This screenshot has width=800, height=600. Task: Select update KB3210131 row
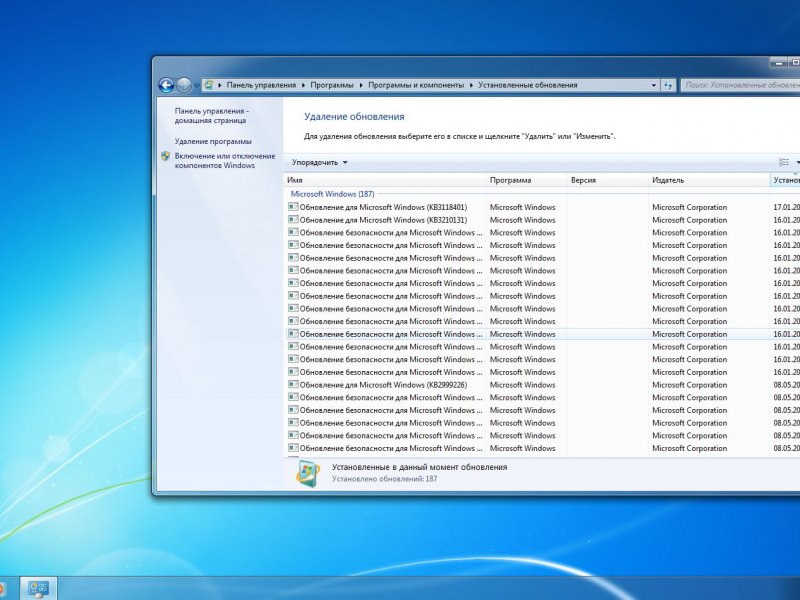pyautogui.click(x=541, y=220)
